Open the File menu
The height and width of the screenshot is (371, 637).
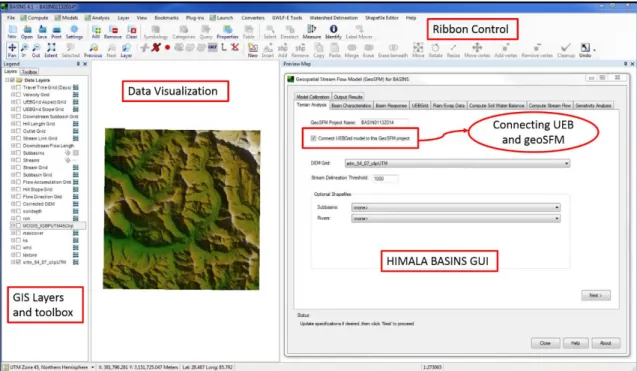[11, 18]
